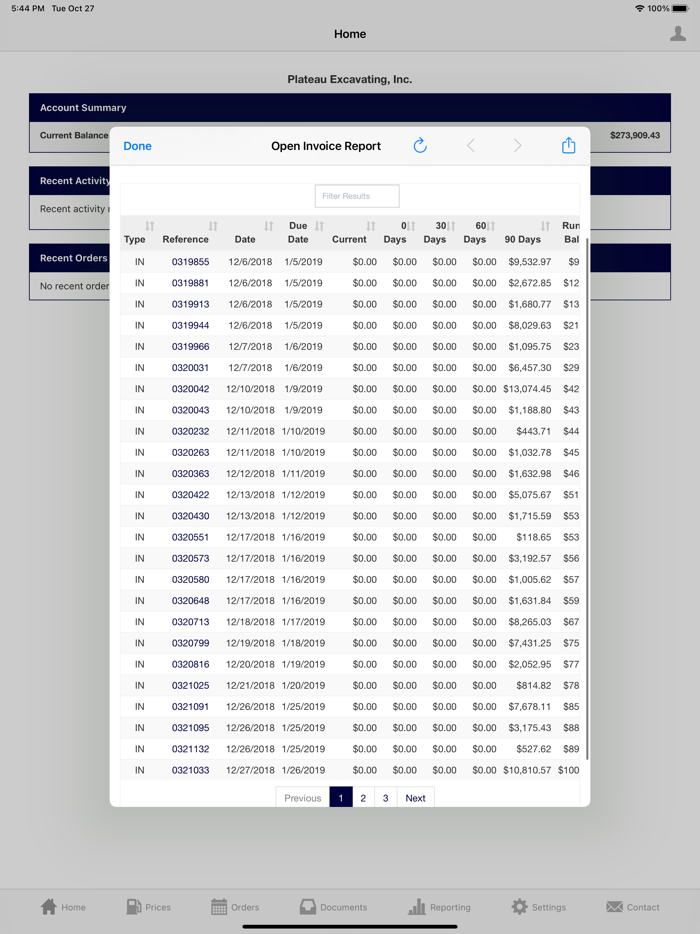
Task: Open invoice 0320263
Action: click(191, 452)
